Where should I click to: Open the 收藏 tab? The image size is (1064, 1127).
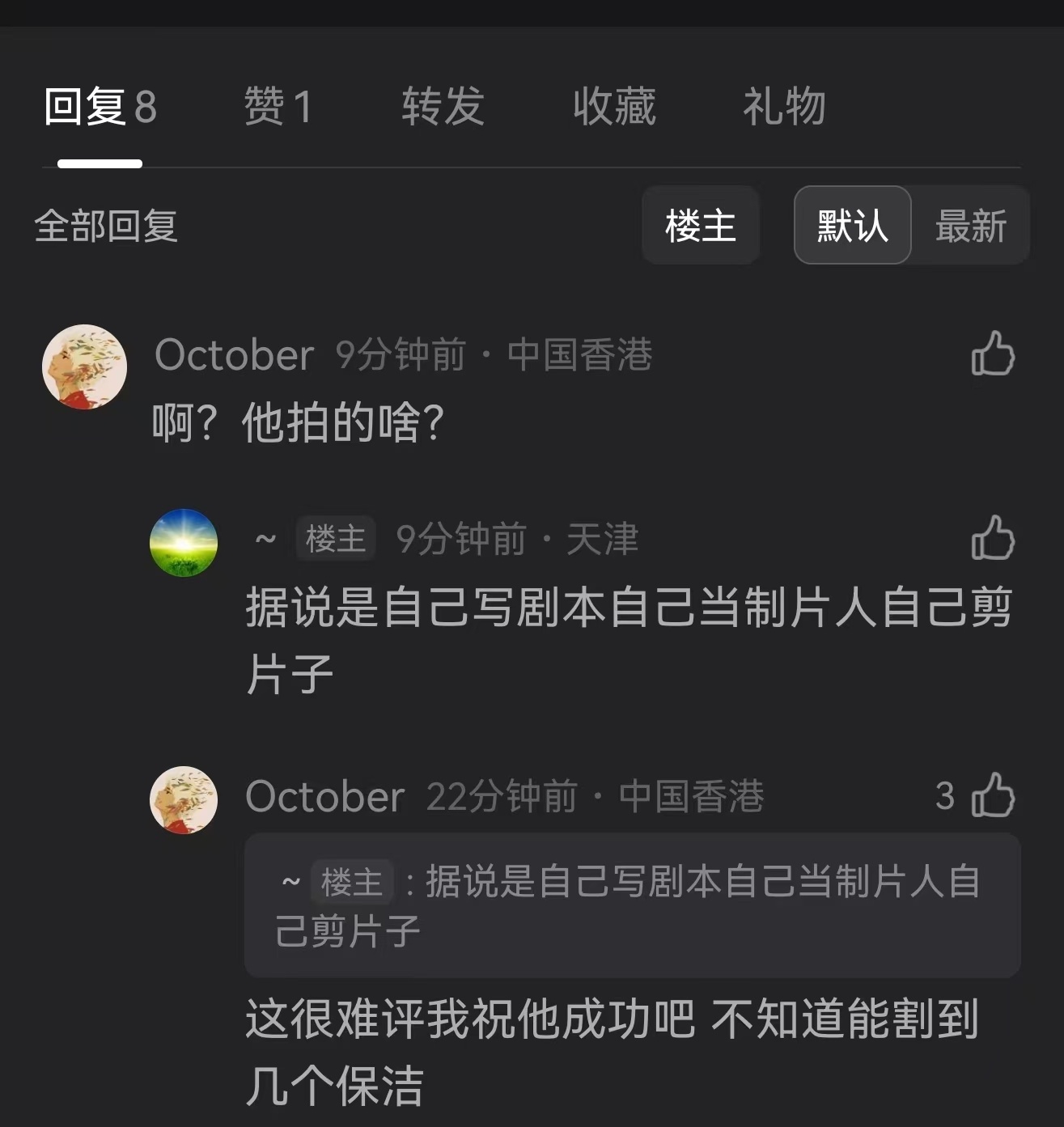(614, 106)
